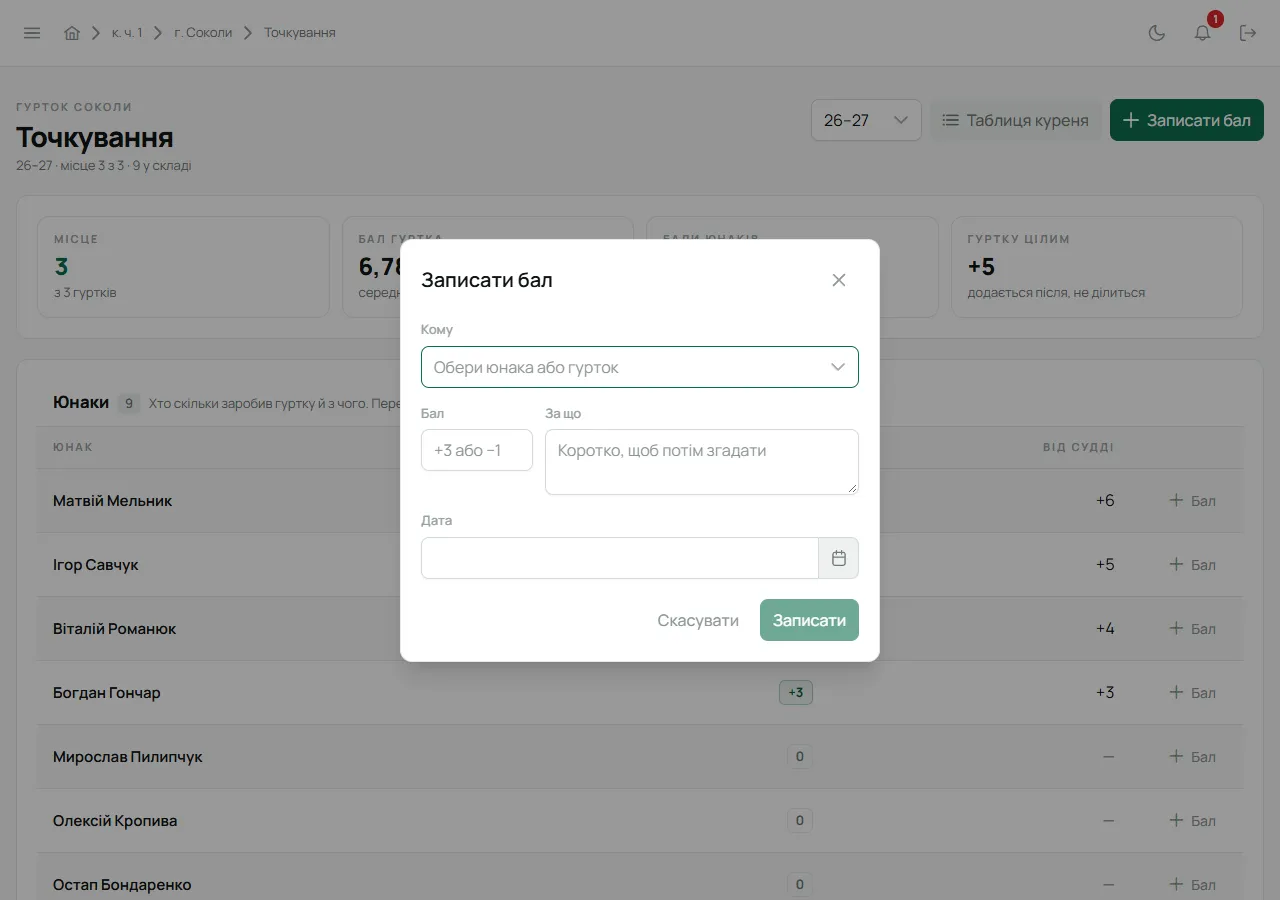Navigate to к. ч. 1 breadcrumb

pos(127,33)
